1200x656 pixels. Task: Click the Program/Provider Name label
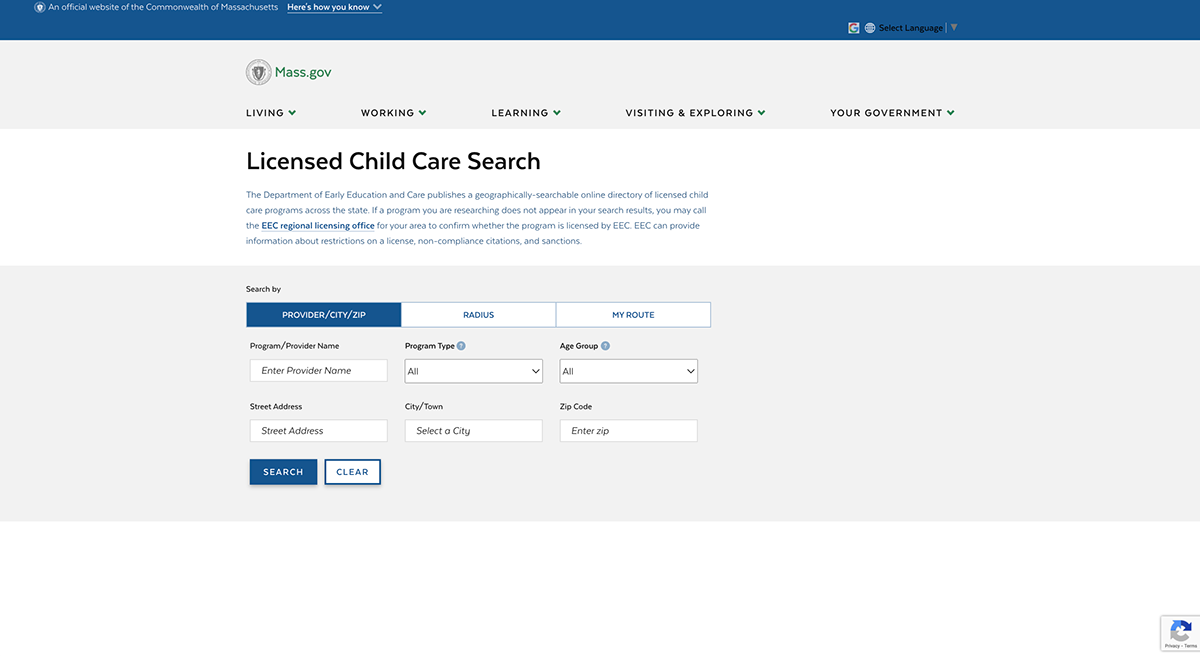point(295,346)
